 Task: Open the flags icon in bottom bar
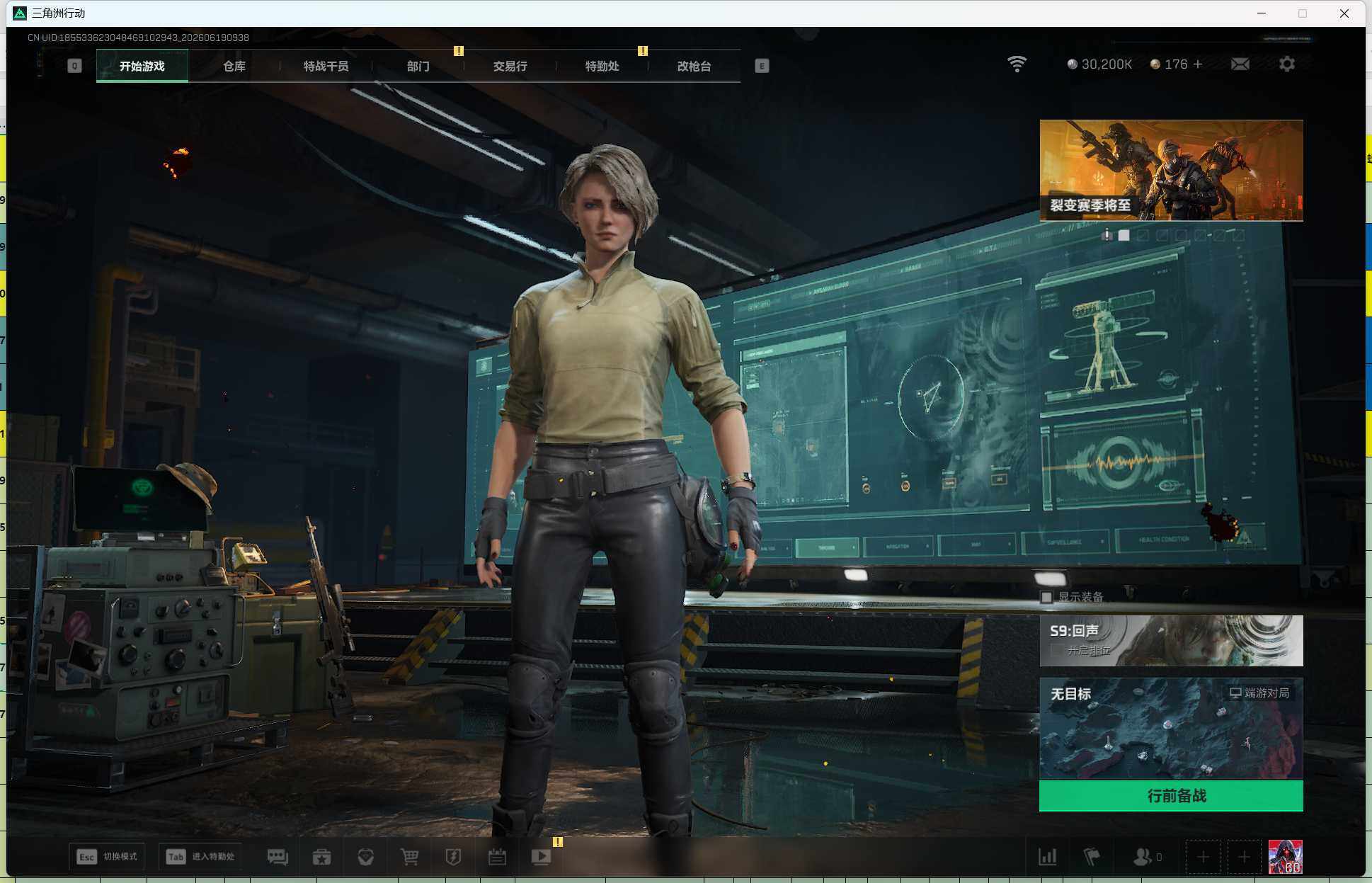pos(1092,857)
